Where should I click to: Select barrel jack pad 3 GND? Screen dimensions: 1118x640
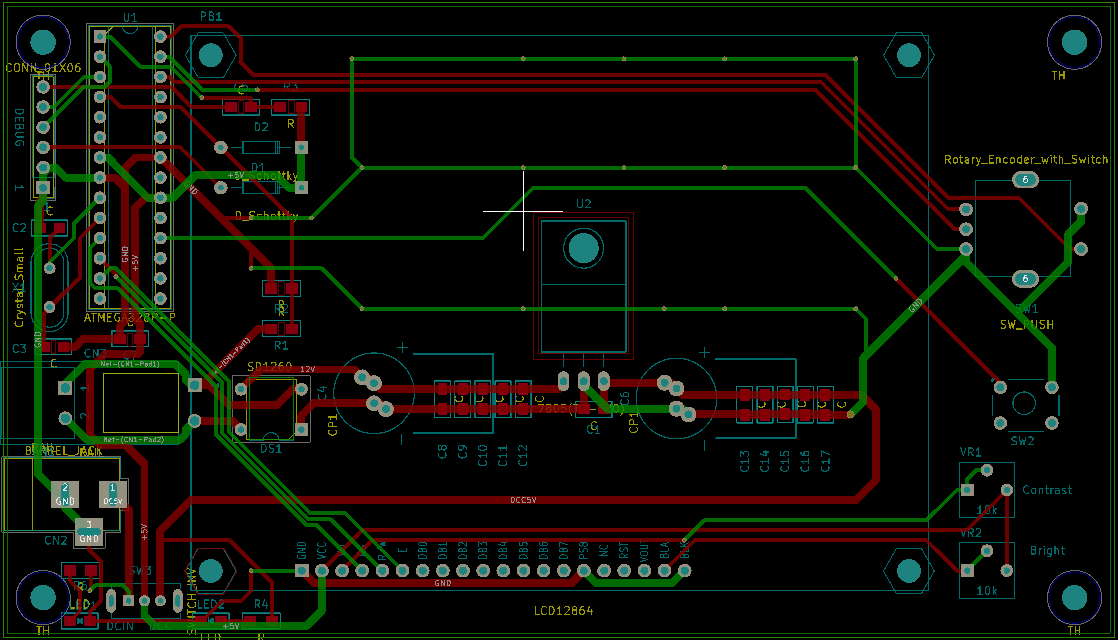89,532
